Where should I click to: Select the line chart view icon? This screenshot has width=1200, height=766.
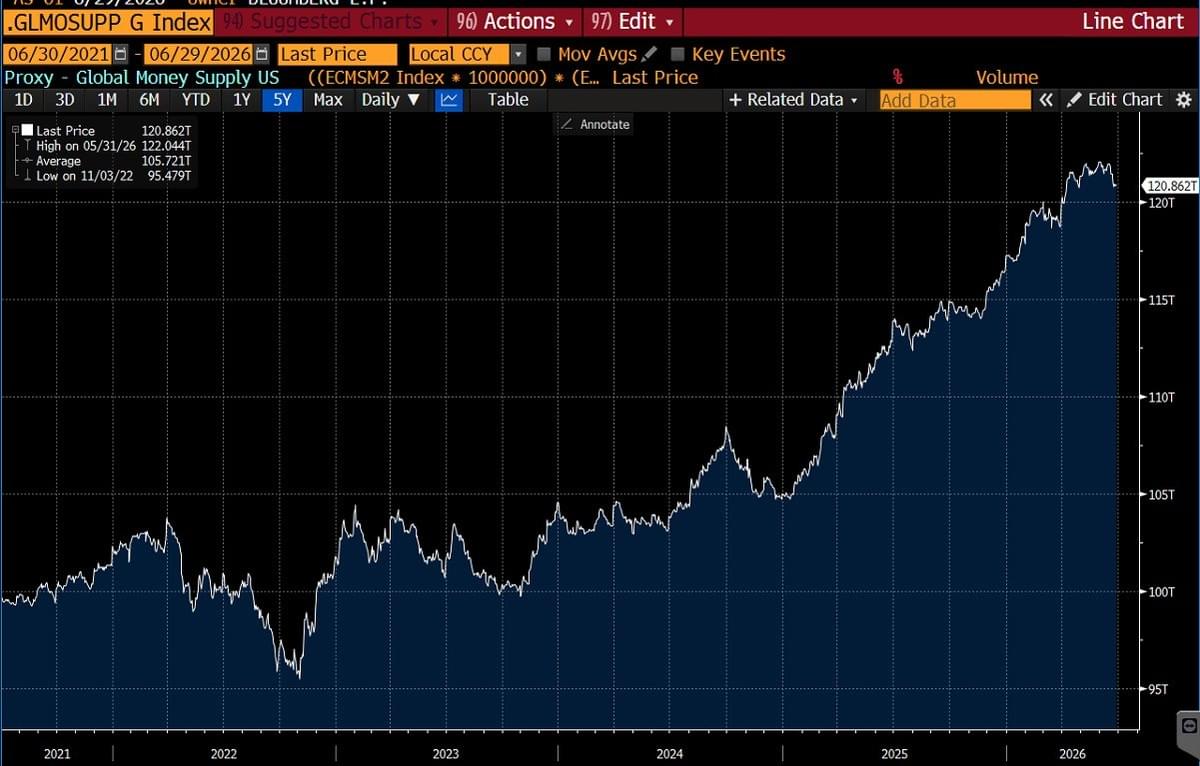click(x=449, y=99)
